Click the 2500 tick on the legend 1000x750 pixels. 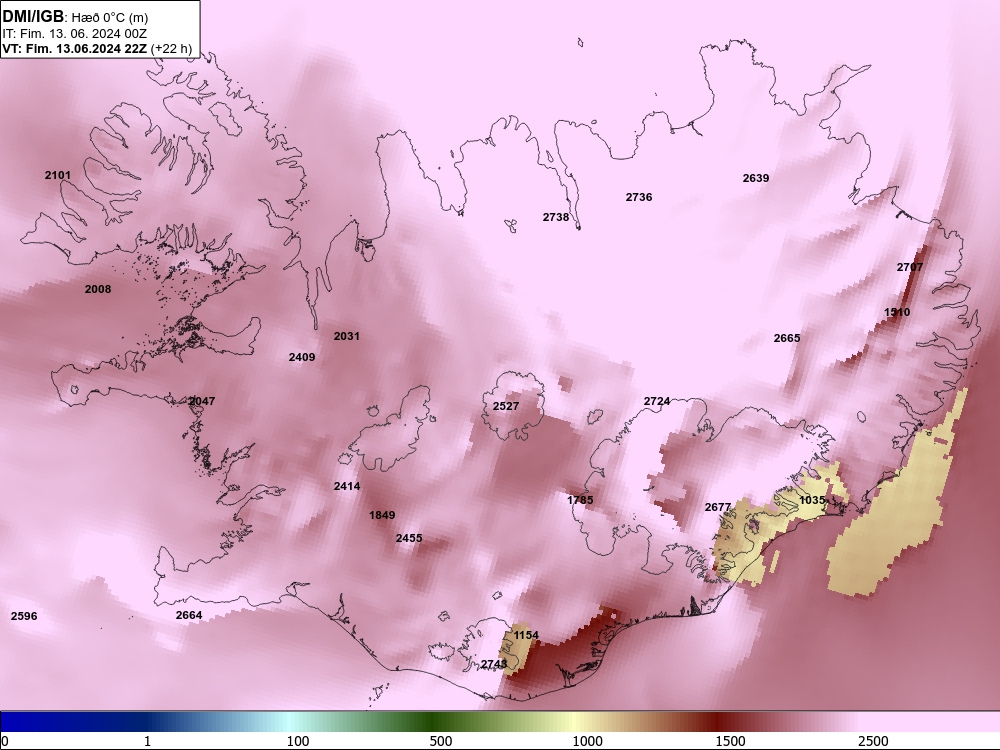[x=873, y=741]
